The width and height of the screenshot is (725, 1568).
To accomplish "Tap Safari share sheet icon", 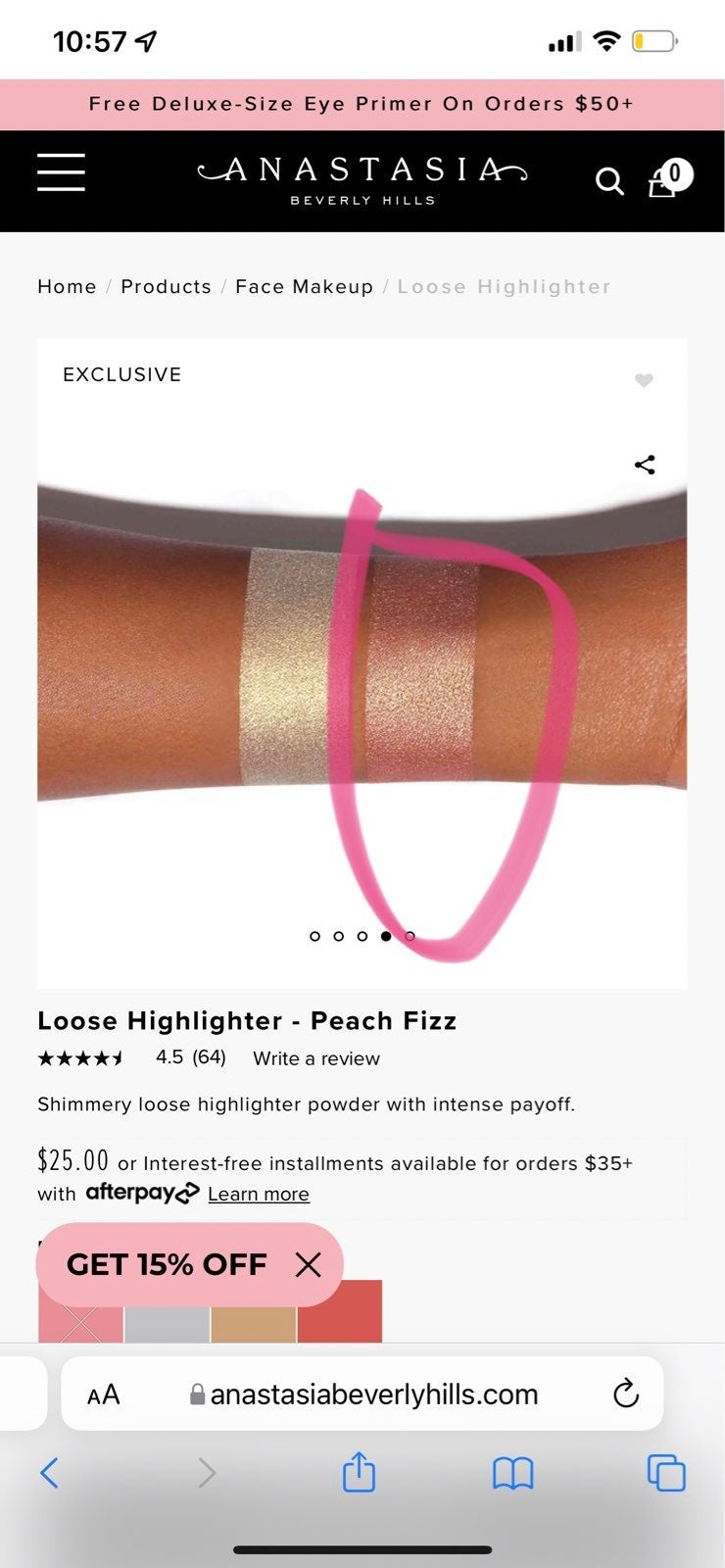I will (359, 1472).
